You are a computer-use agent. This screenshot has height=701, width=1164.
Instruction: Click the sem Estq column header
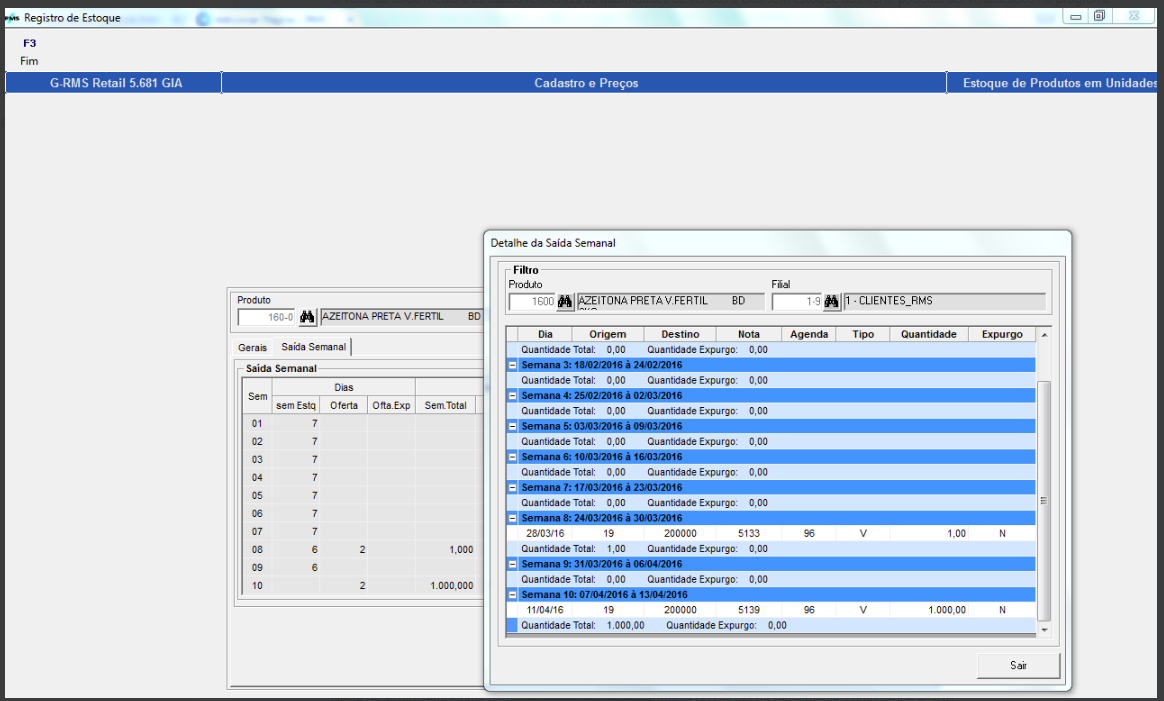[295, 405]
